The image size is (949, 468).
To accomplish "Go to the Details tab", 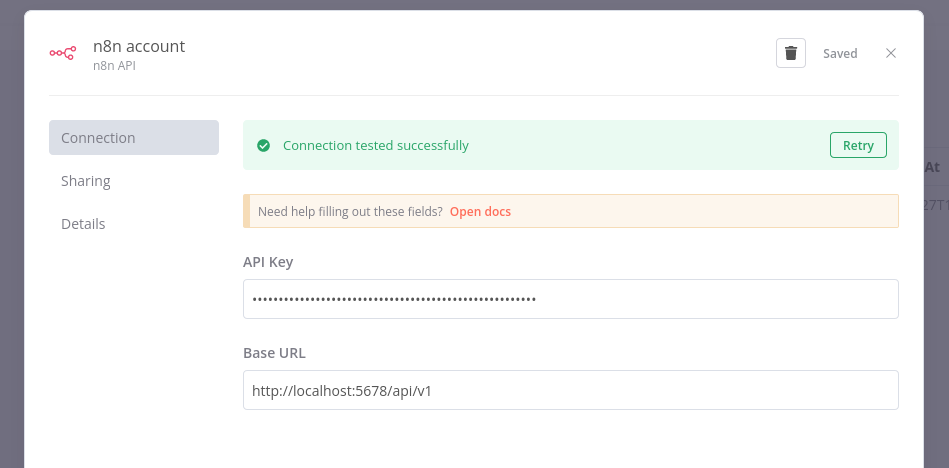I will 83,224.
